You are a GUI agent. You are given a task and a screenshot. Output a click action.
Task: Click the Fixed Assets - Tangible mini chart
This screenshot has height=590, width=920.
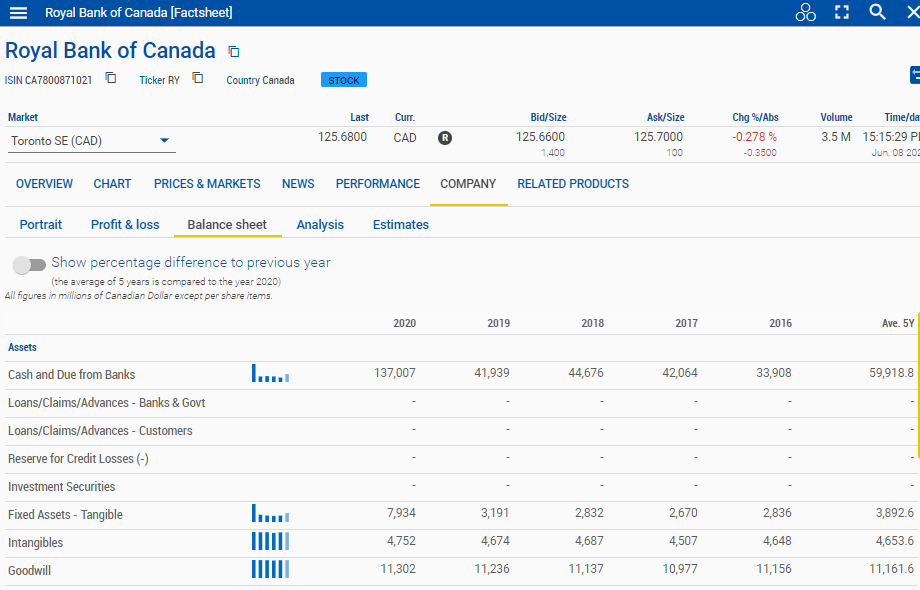click(x=270, y=513)
